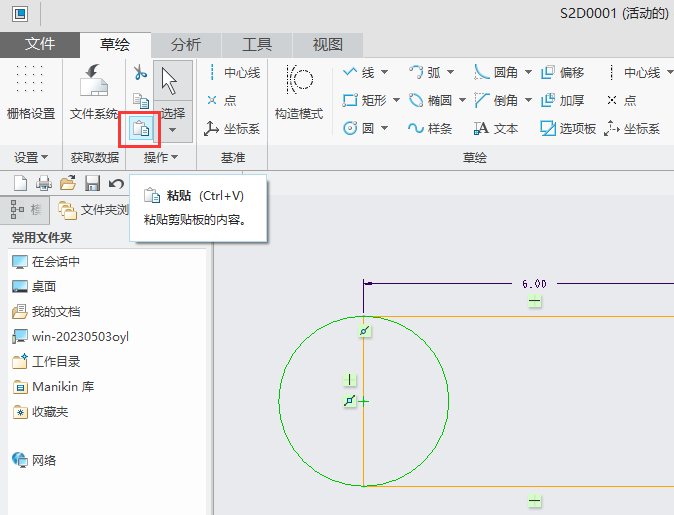The height and width of the screenshot is (515, 674).
Task: Select the Circle (圆) sketch tool
Action: pos(358,129)
